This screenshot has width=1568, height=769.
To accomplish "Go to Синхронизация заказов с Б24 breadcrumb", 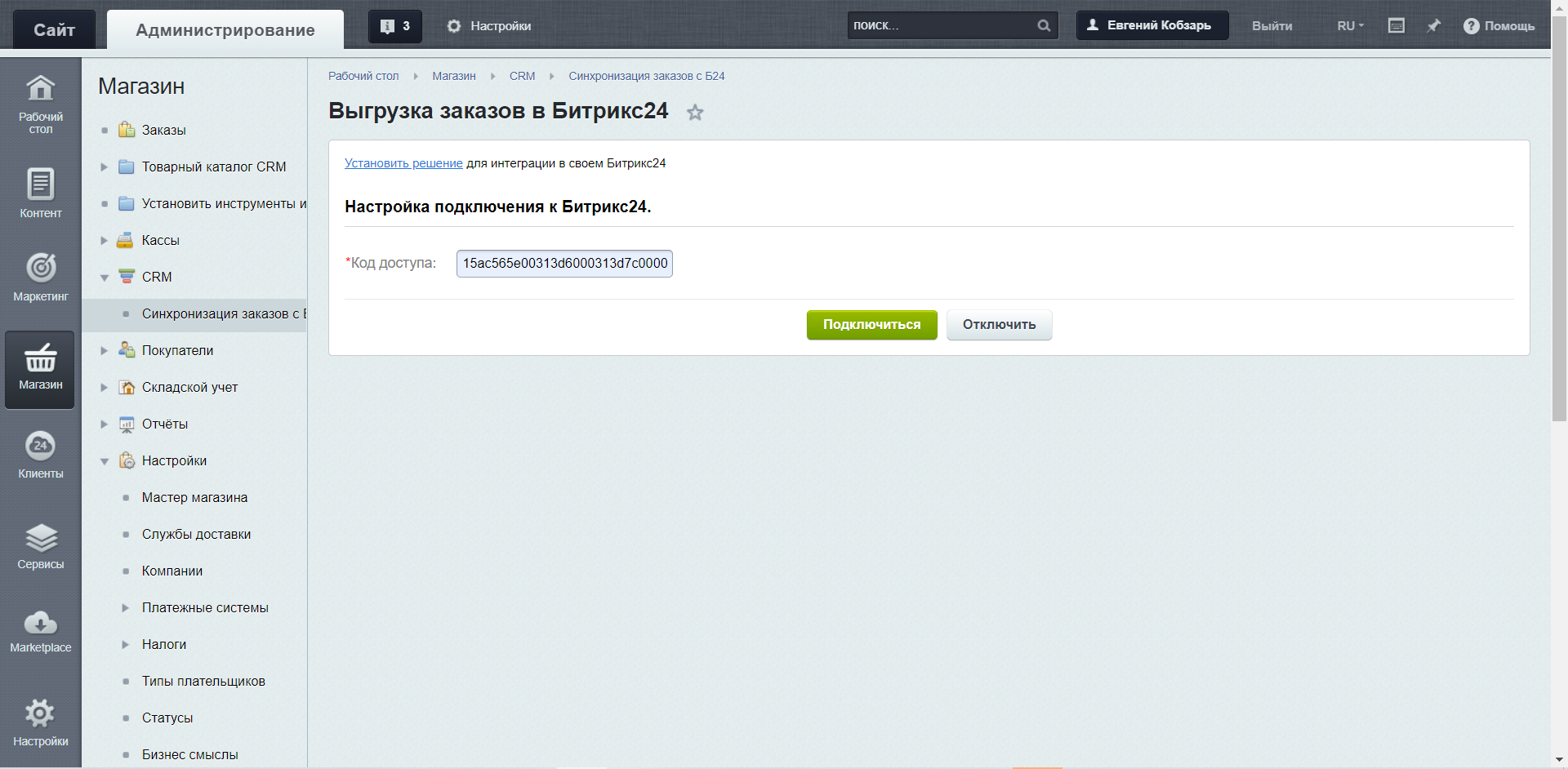I will pyautogui.click(x=647, y=76).
